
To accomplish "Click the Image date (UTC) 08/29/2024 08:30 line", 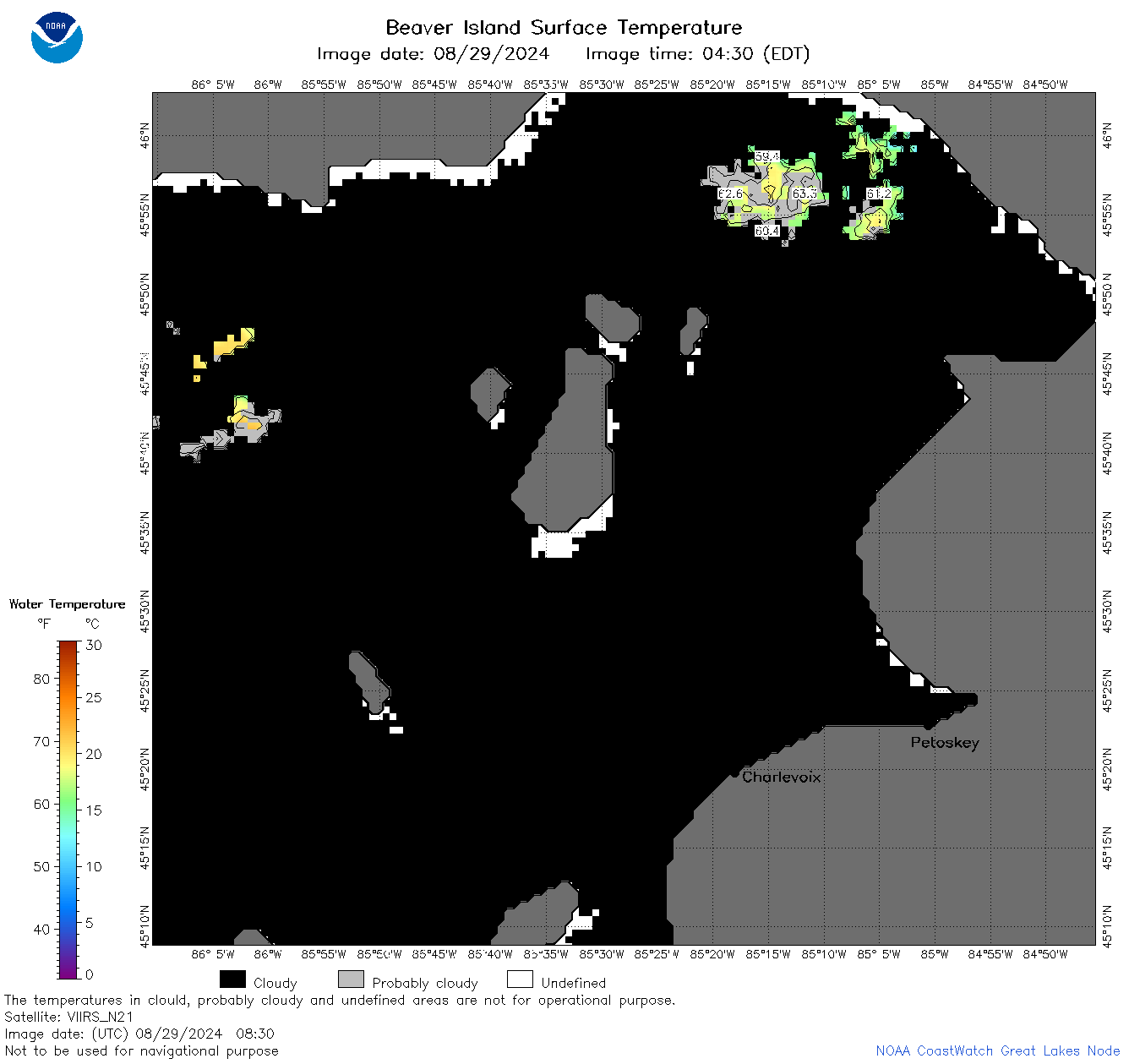I will point(139,1034).
